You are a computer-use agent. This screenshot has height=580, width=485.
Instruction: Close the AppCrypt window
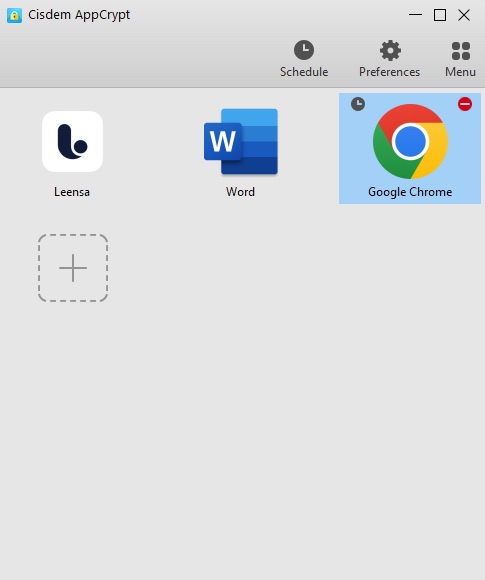[464, 15]
